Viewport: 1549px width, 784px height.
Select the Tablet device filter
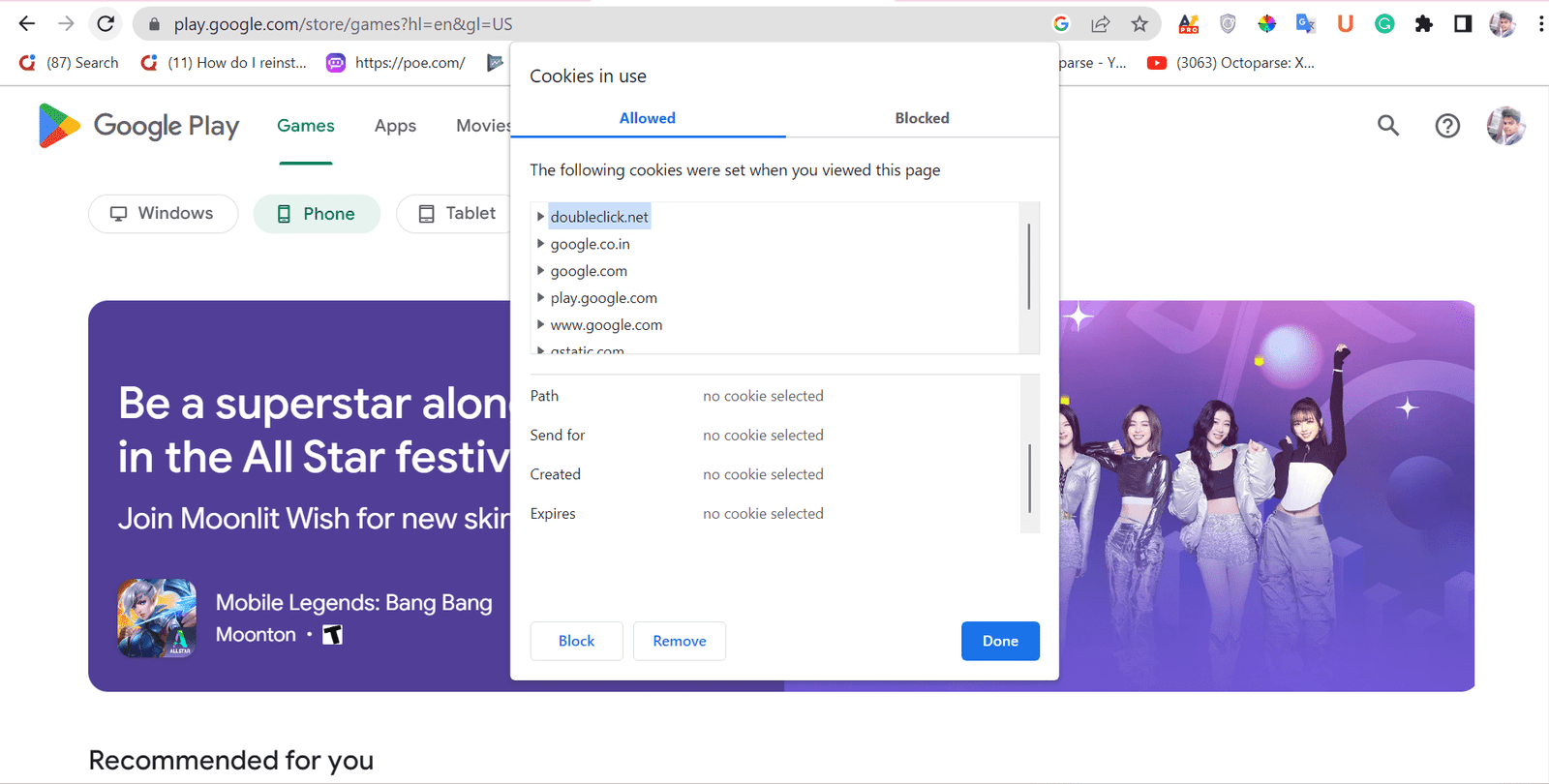click(455, 214)
